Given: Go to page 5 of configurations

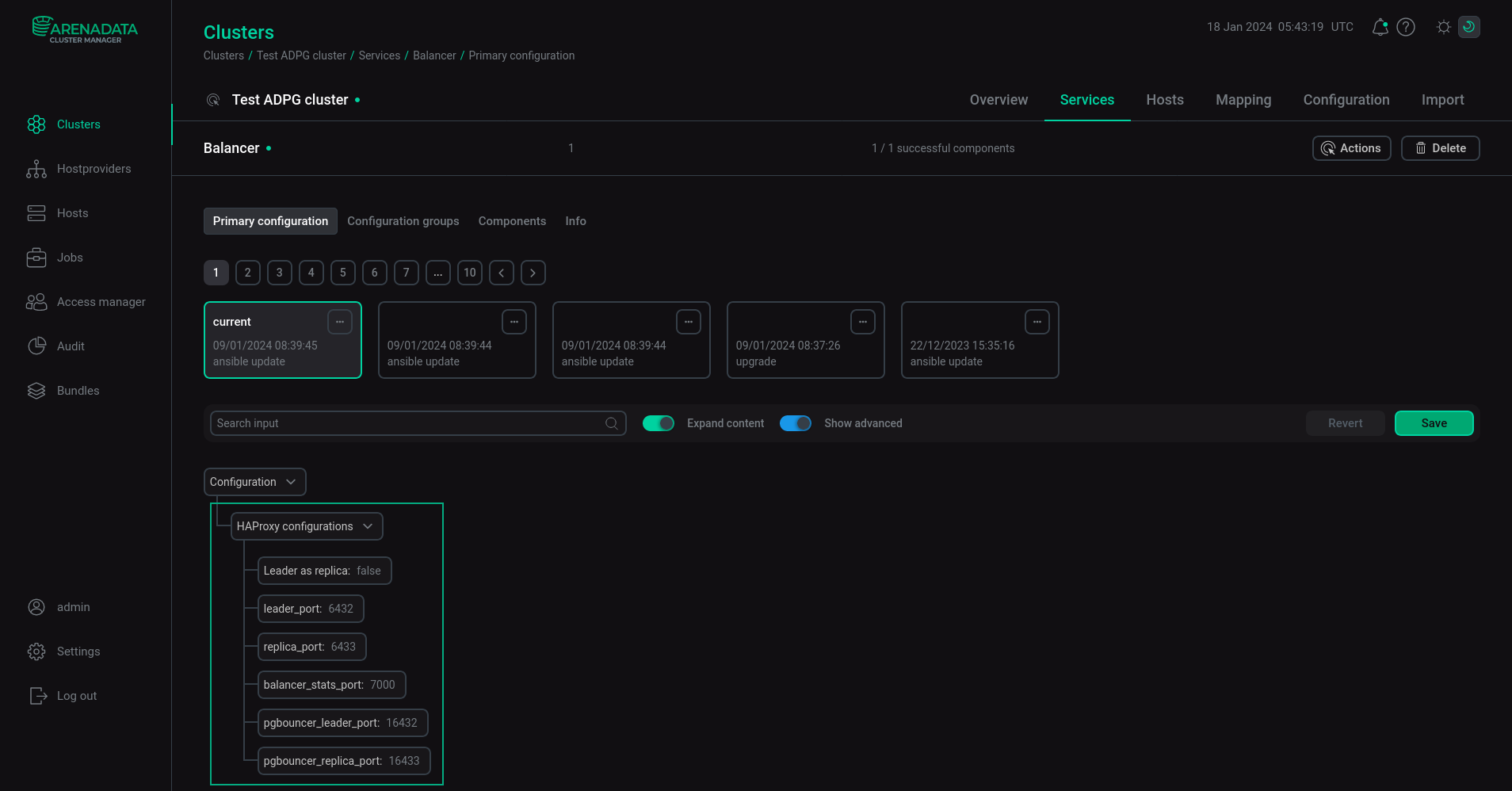Looking at the screenshot, I should (343, 273).
